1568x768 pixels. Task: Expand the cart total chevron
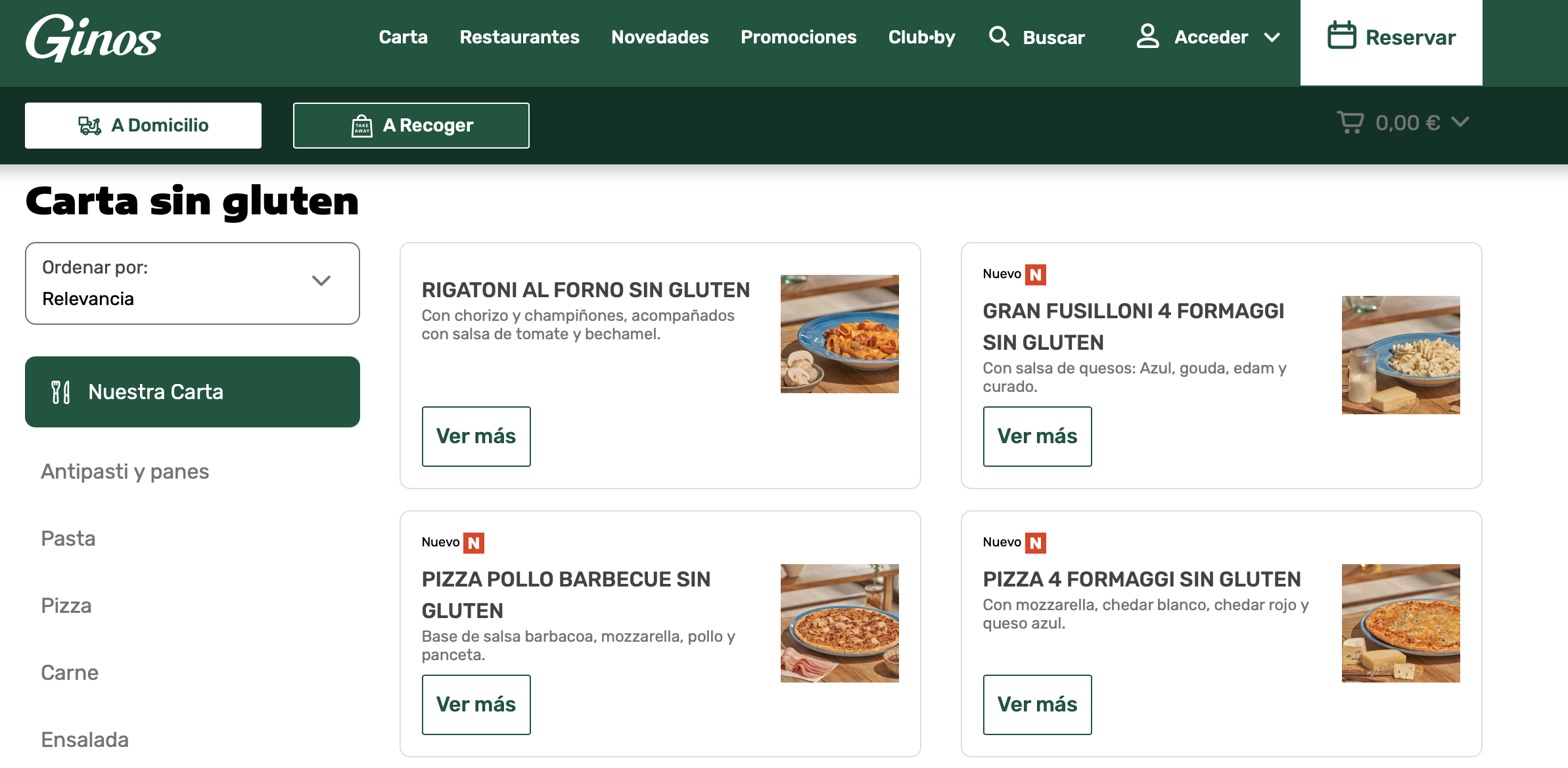1460,122
